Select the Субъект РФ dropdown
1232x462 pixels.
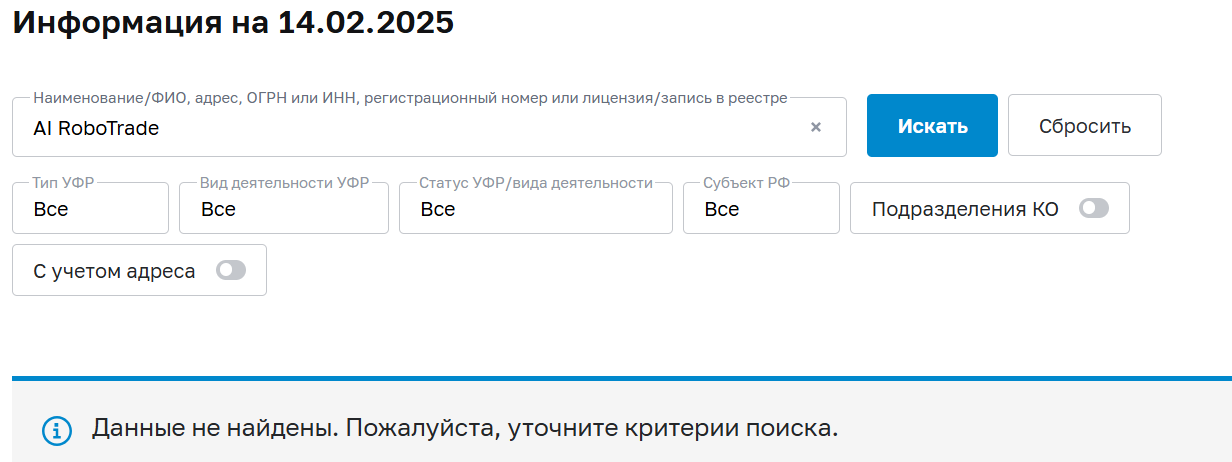pyautogui.click(x=761, y=209)
